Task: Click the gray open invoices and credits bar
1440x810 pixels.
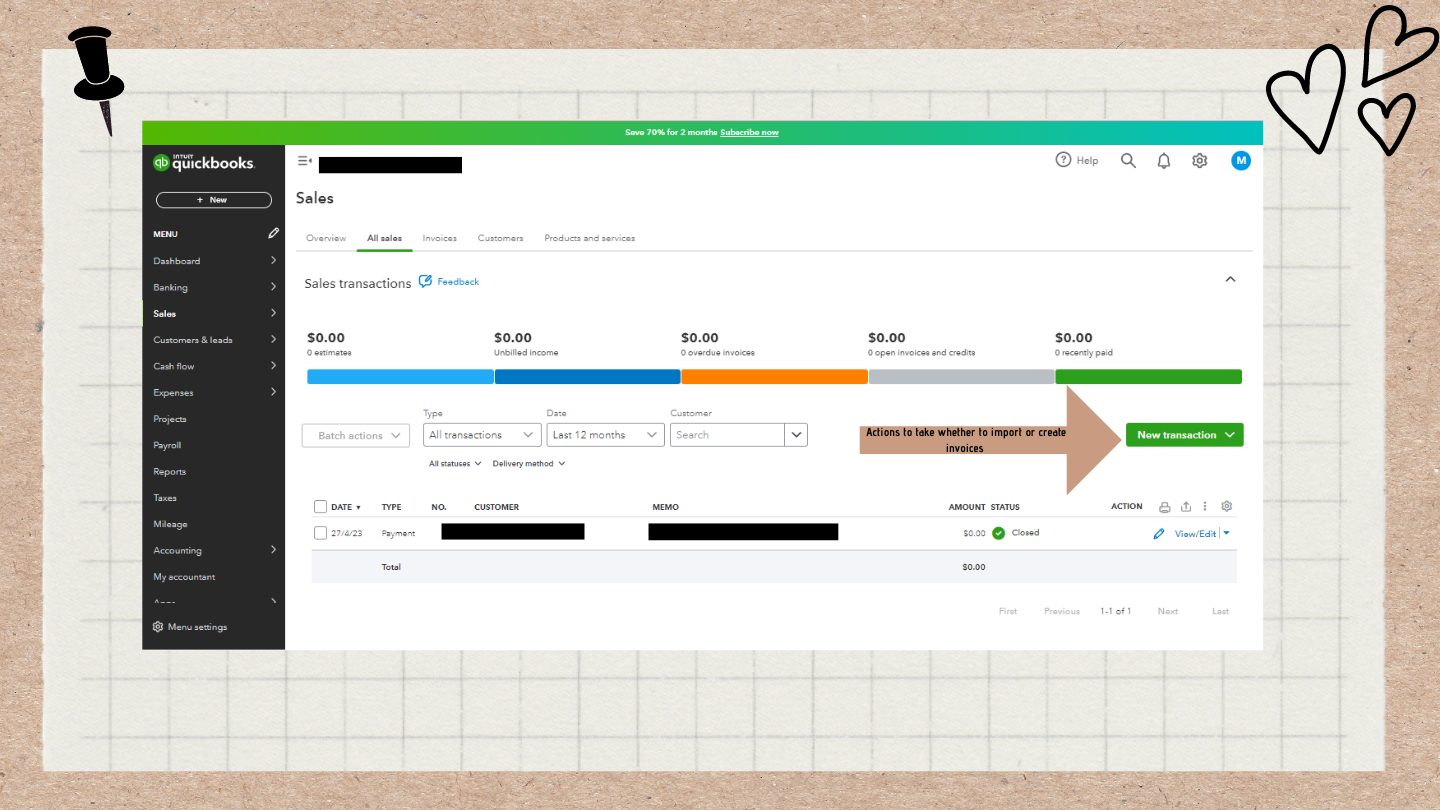Action: click(x=961, y=377)
